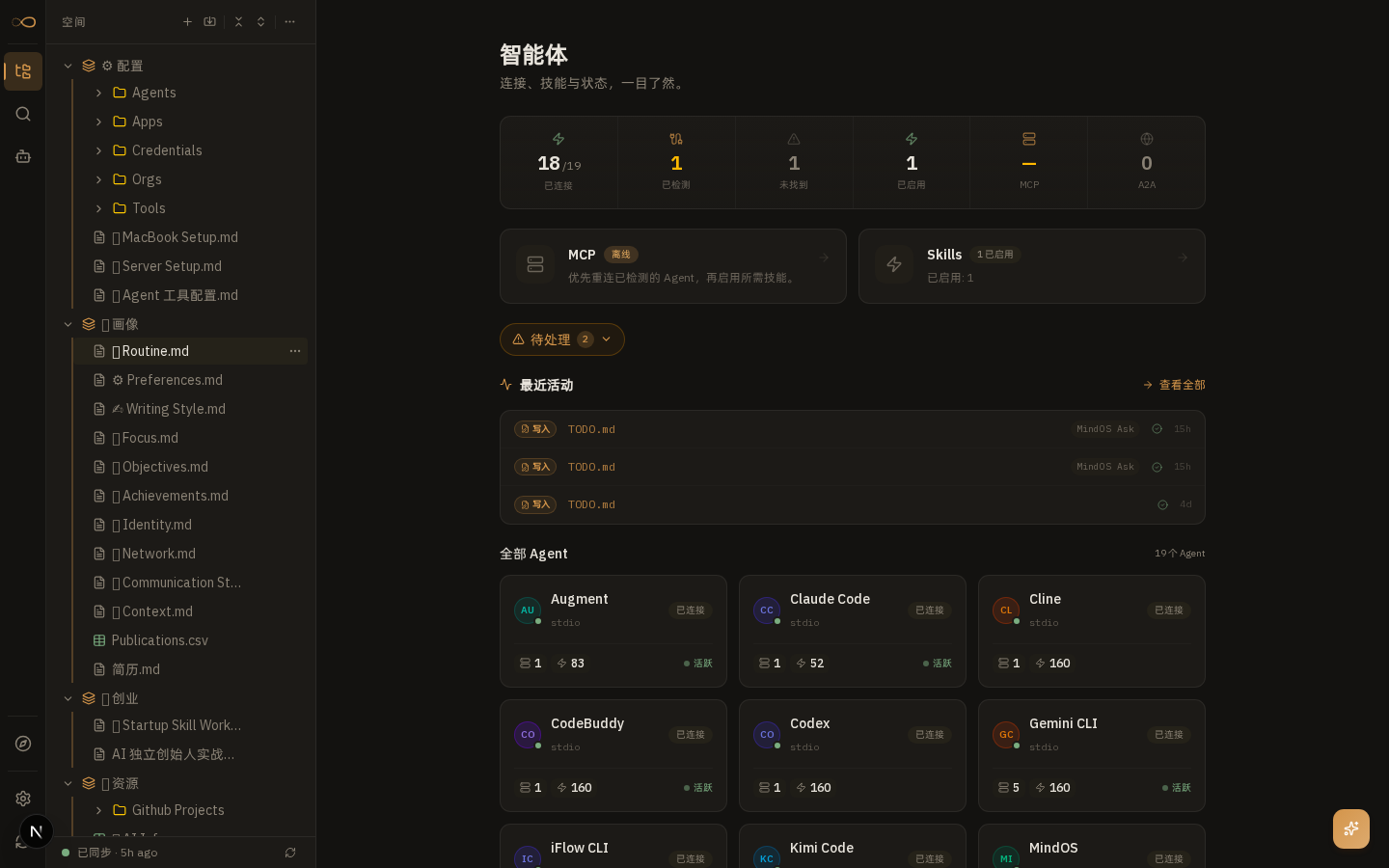1389x868 pixels.
Task: Open Achievements.md file
Action: (x=191, y=496)
